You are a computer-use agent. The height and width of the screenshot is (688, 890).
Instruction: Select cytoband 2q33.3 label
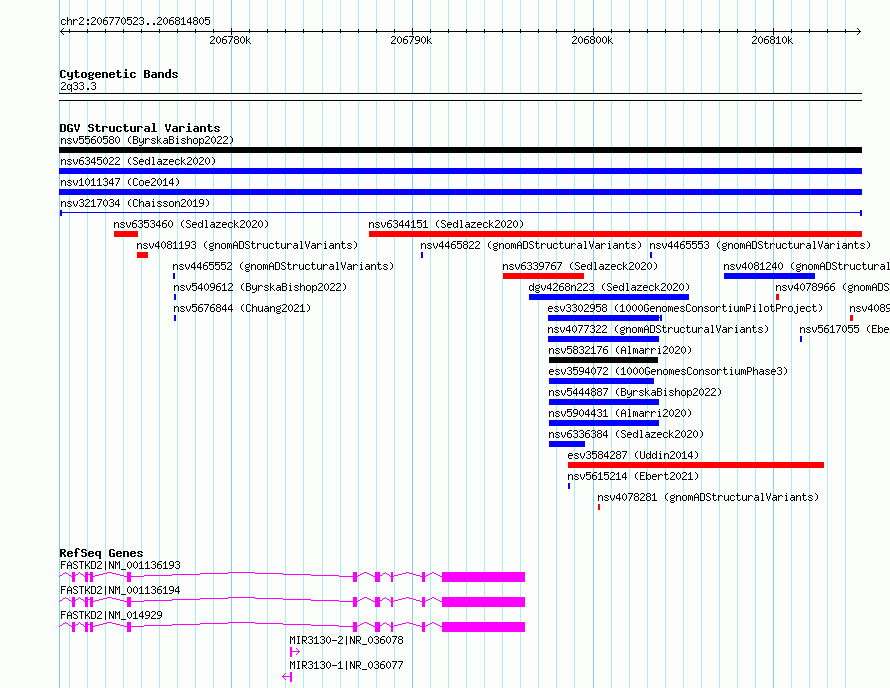[x=78, y=86]
